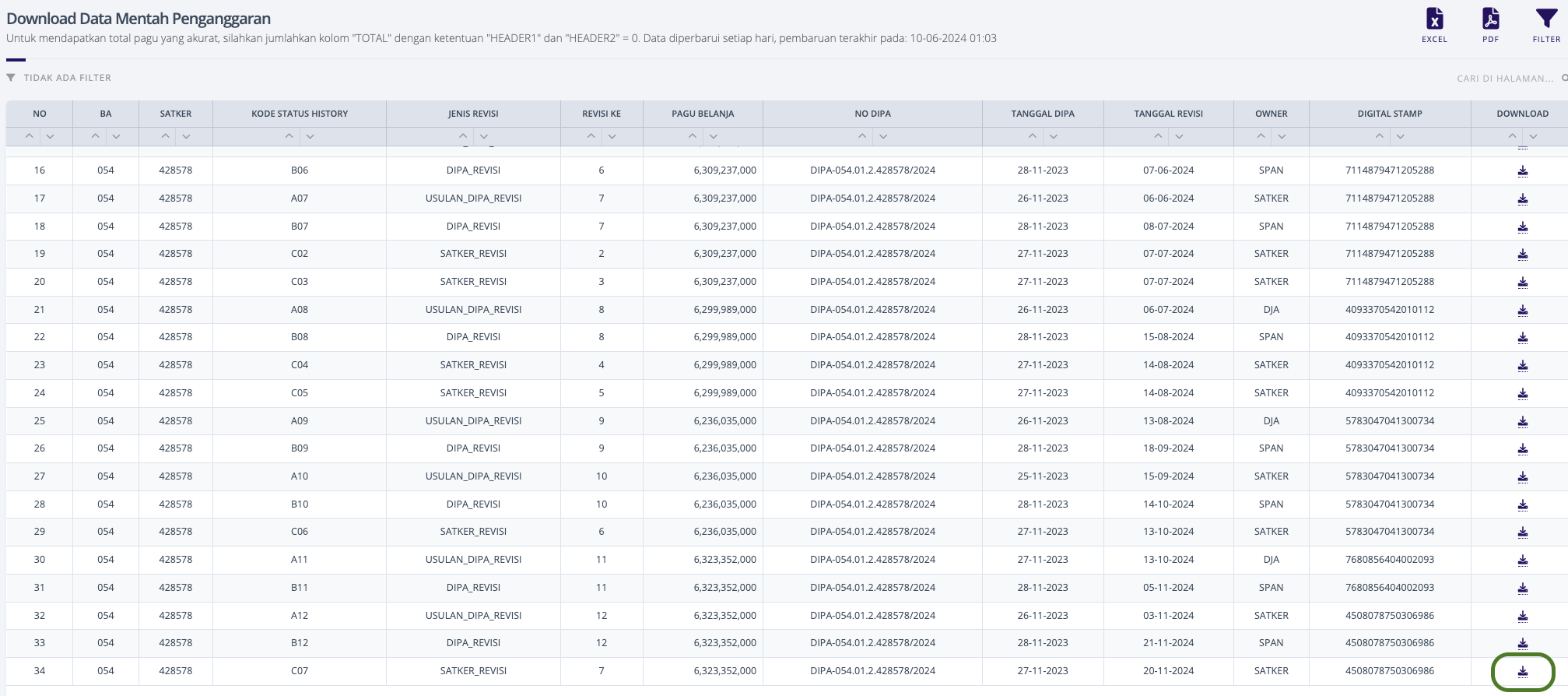Click TANGGAL REVISI column header
The width and height of the screenshot is (1568, 696).
[x=1168, y=114]
